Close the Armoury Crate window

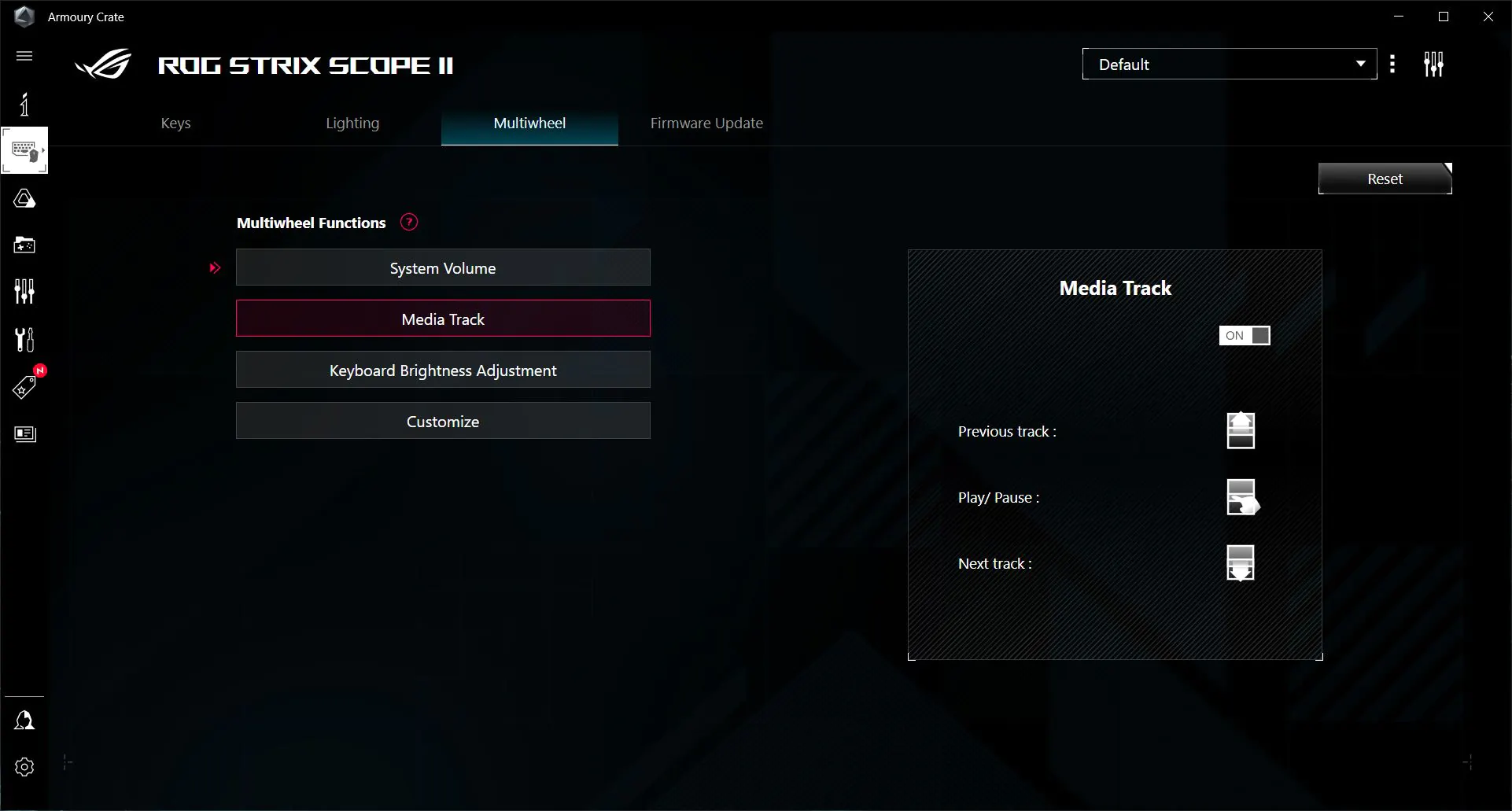tap(1488, 17)
